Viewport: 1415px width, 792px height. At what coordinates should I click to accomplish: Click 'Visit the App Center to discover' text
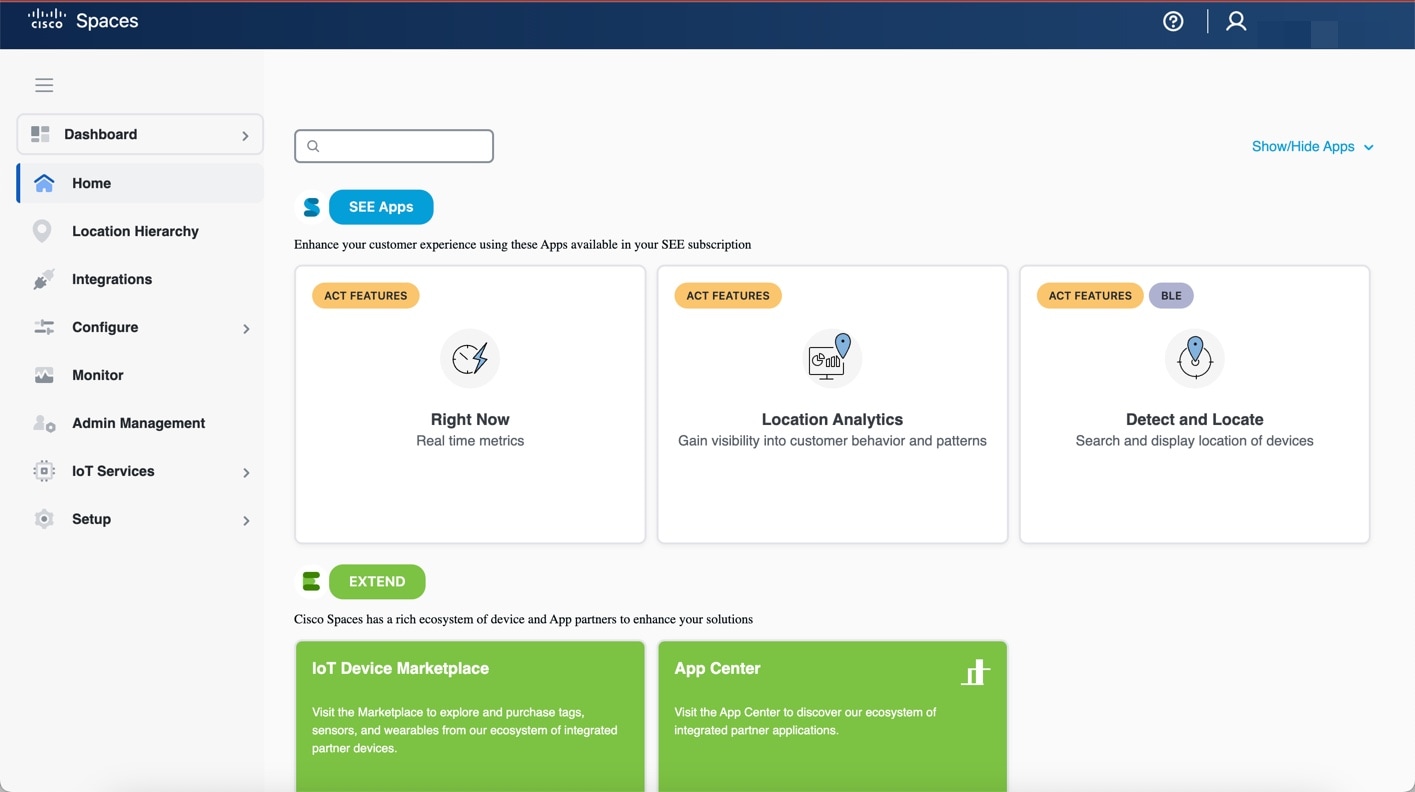[805, 721]
